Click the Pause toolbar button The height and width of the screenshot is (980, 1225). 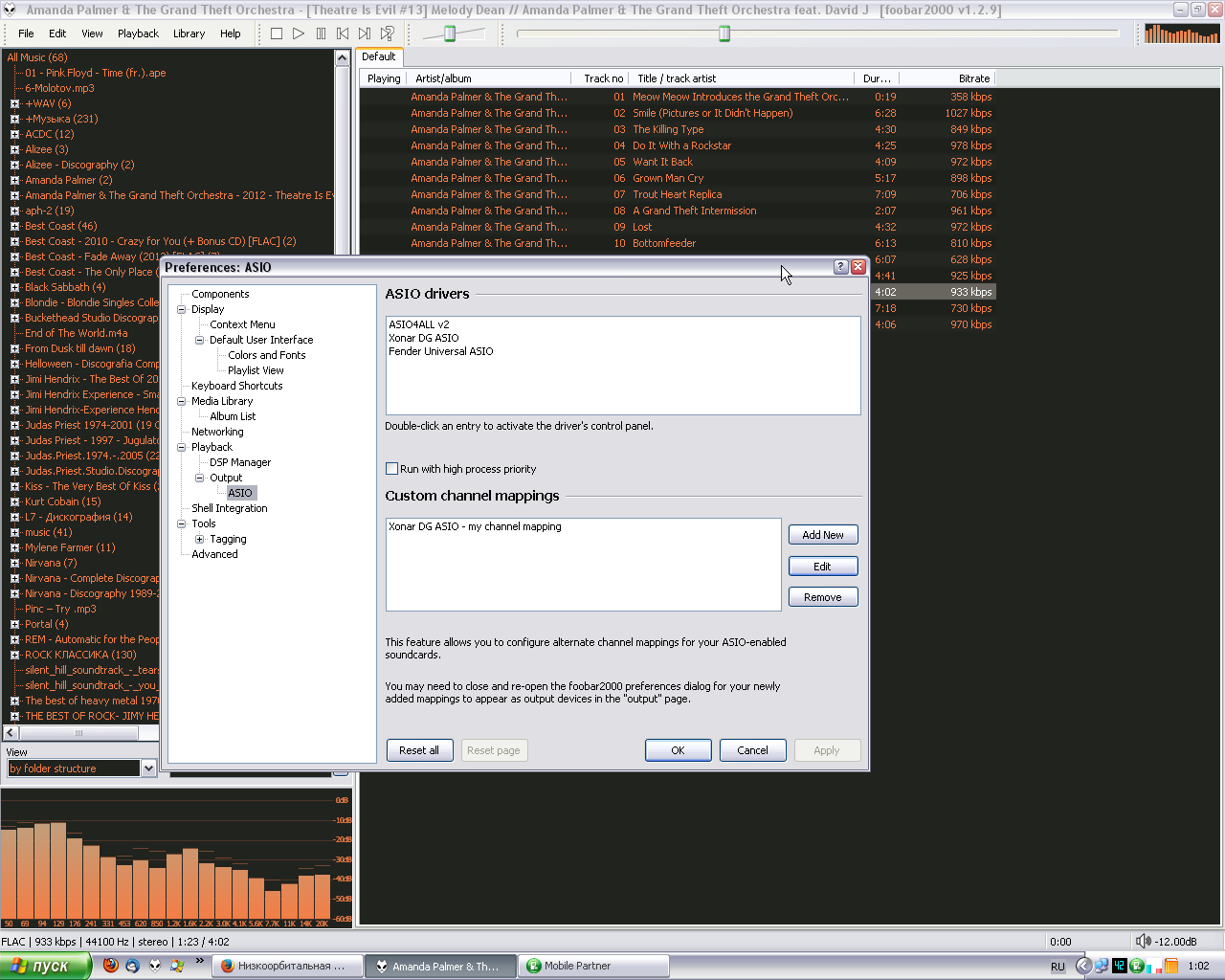coord(321,33)
